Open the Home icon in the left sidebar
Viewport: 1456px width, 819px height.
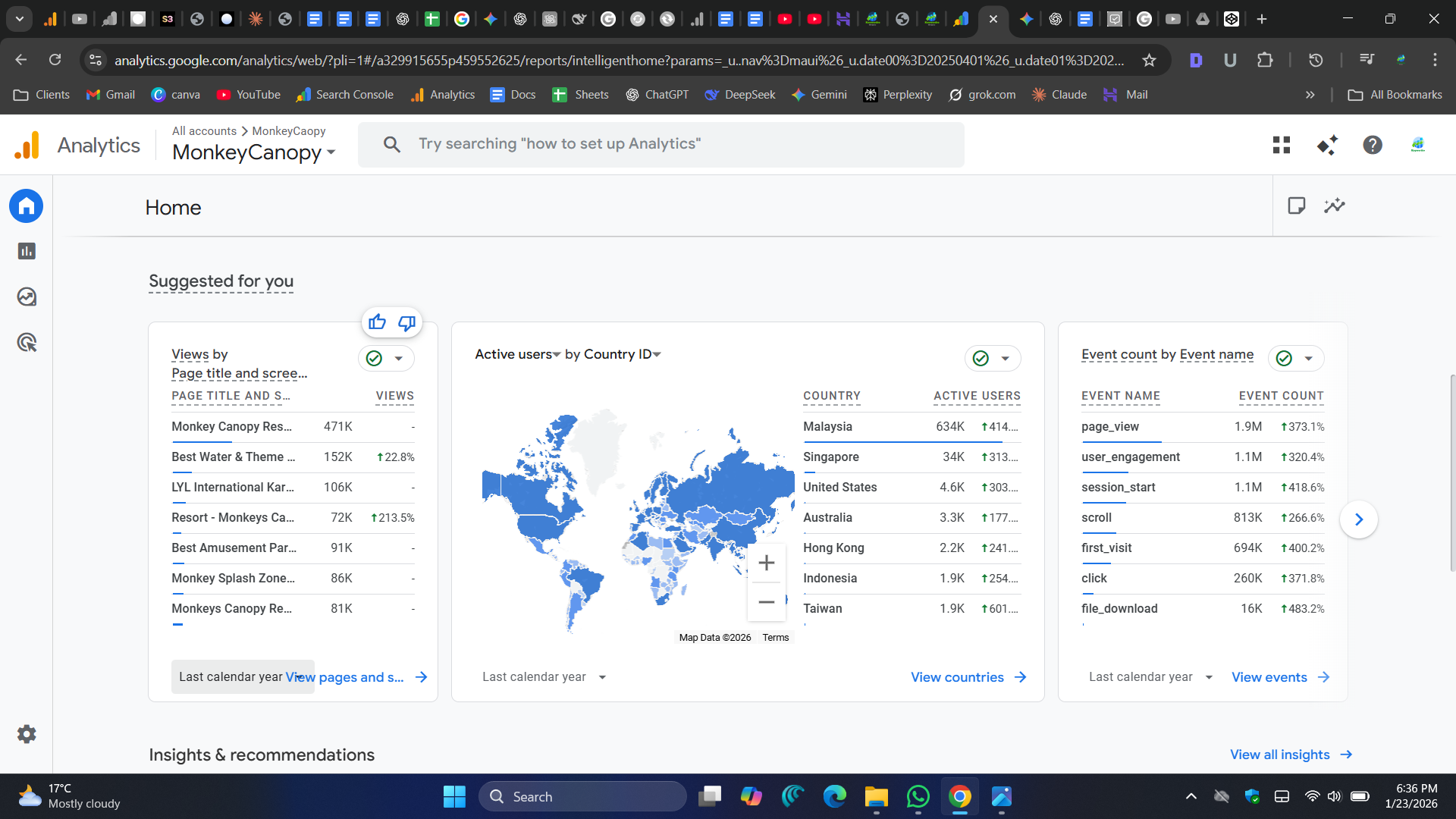[x=27, y=206]
